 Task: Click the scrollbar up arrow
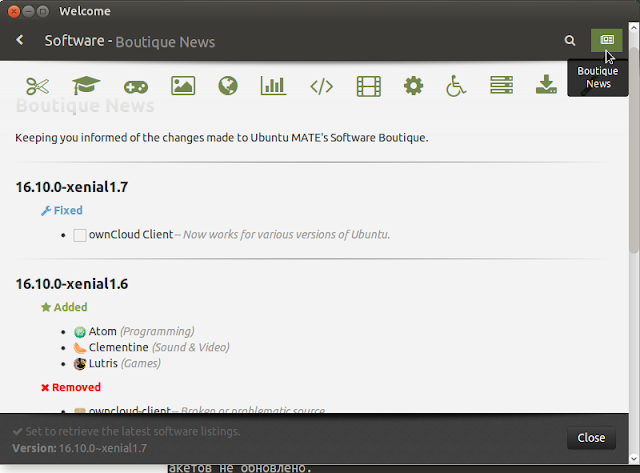(634, 28)
